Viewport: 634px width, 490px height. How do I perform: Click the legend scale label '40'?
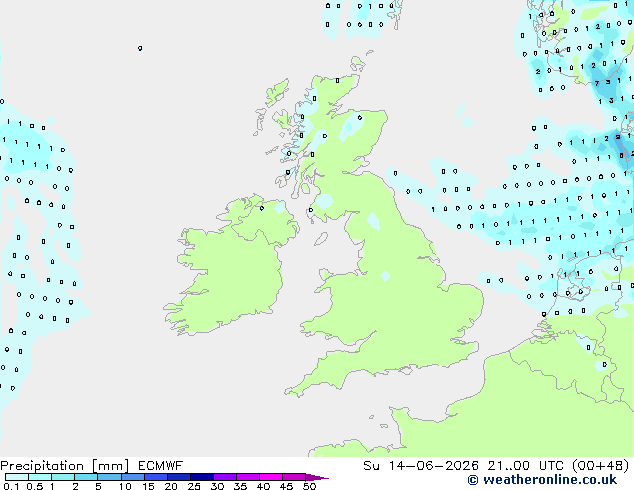(x=264, y=486)
